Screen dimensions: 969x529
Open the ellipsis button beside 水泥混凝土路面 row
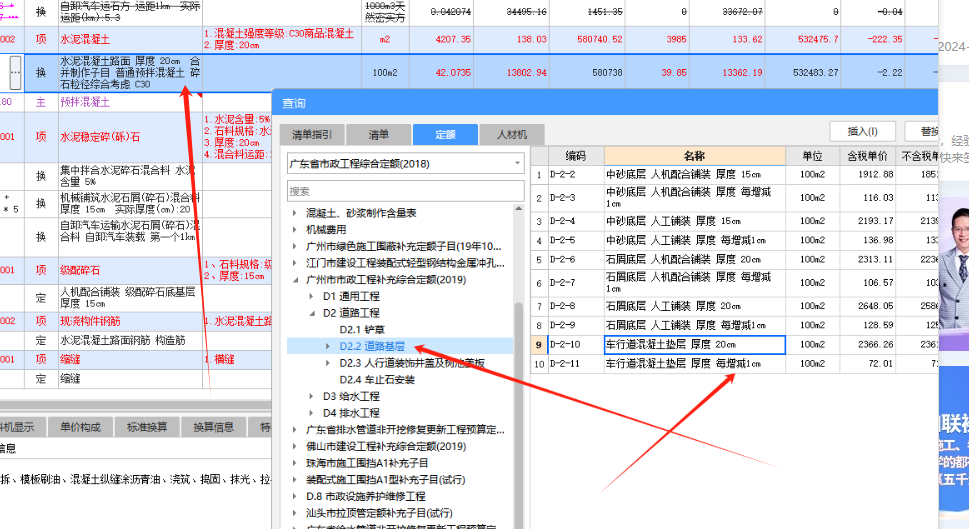point(15,72)
